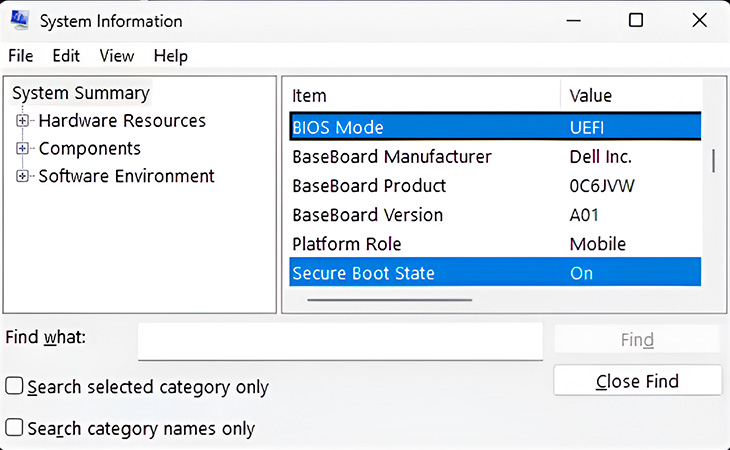Open the Edit menu
This screenshot has width=730, height=450.
66,56
